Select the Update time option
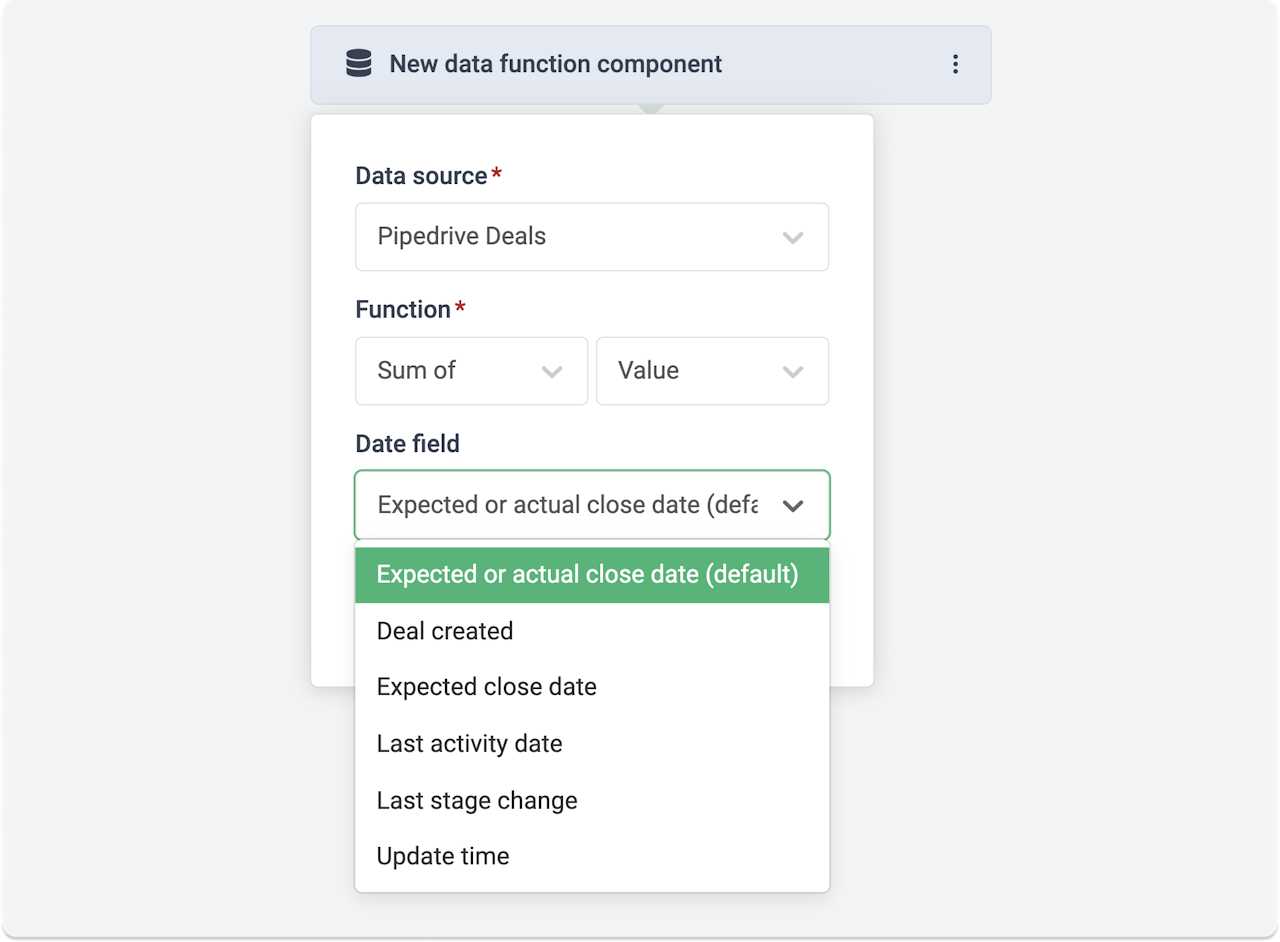The image size is (1280, 942). [x=443, y=856]
